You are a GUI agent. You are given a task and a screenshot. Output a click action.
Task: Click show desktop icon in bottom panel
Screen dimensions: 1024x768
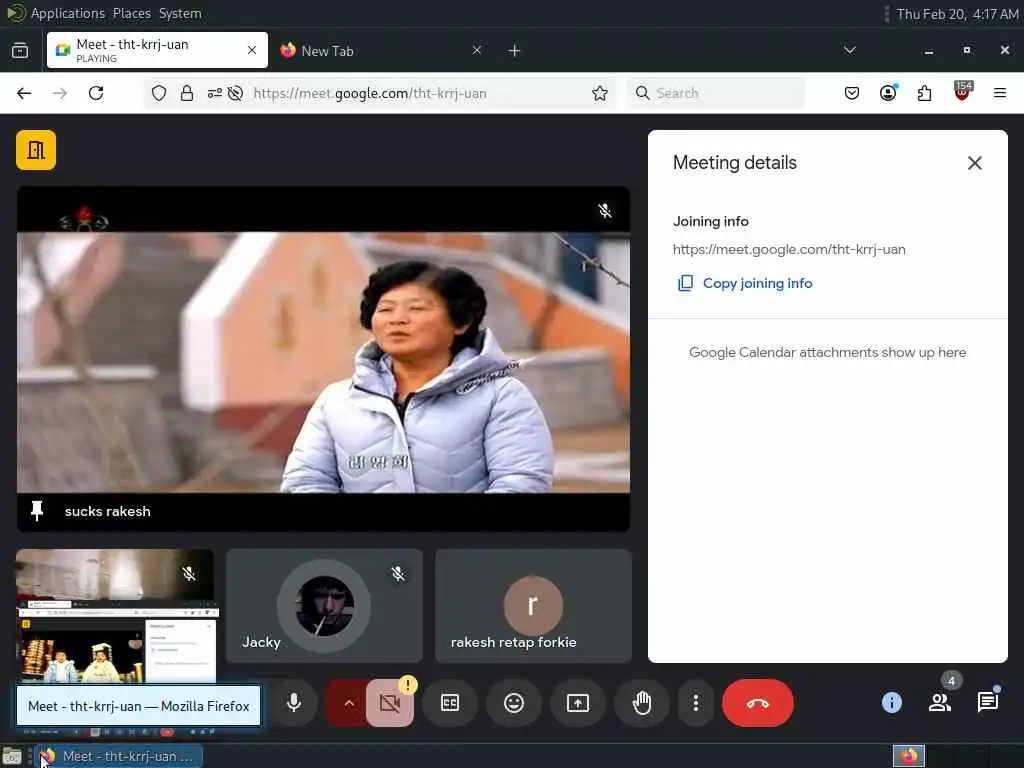coord(12,757)
